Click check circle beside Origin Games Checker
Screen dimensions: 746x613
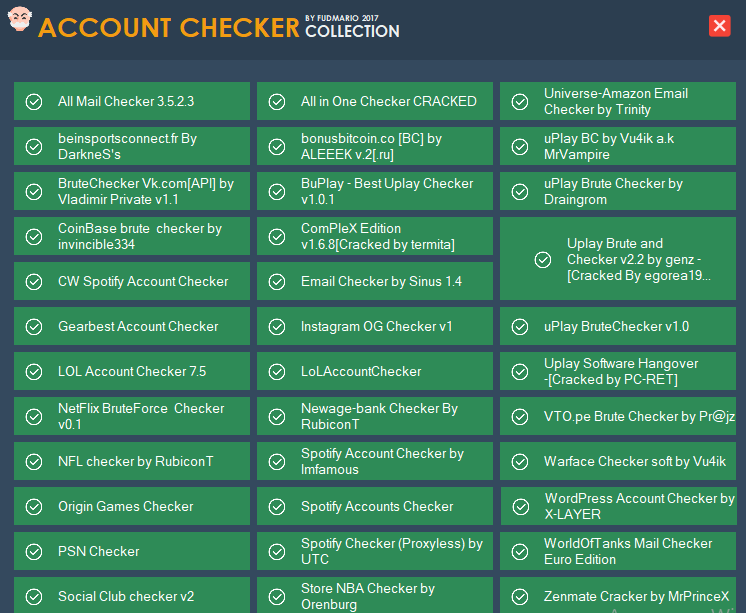[x=34, y=506]
